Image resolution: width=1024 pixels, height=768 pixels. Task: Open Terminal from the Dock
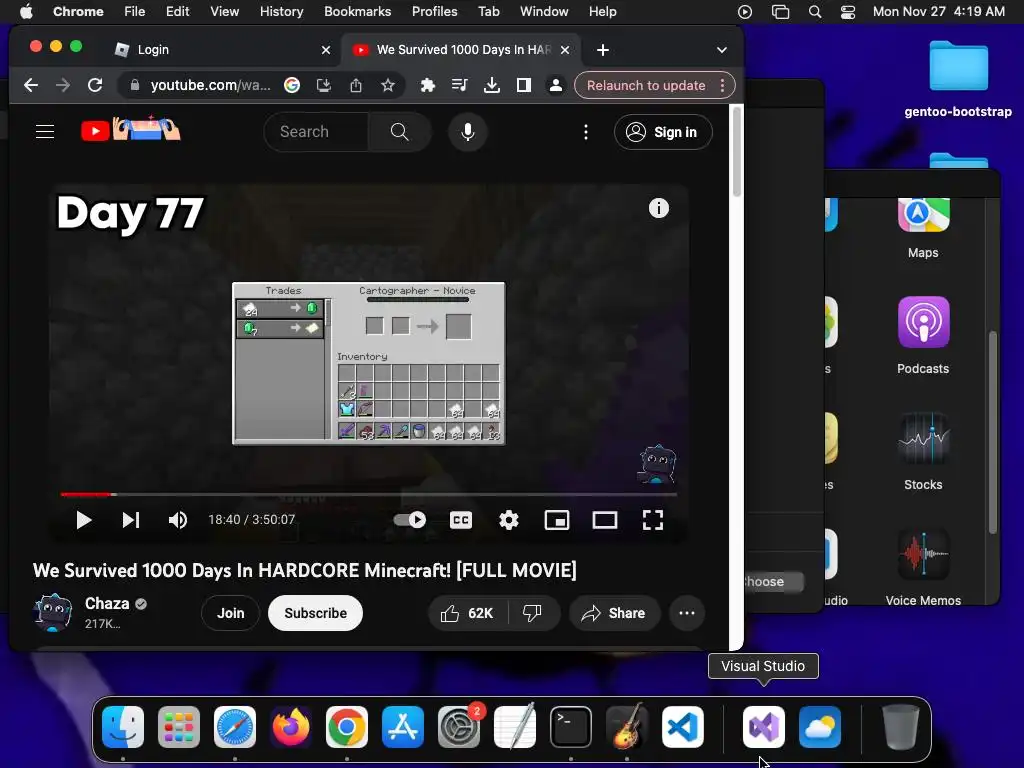click(x=571, y=727)
